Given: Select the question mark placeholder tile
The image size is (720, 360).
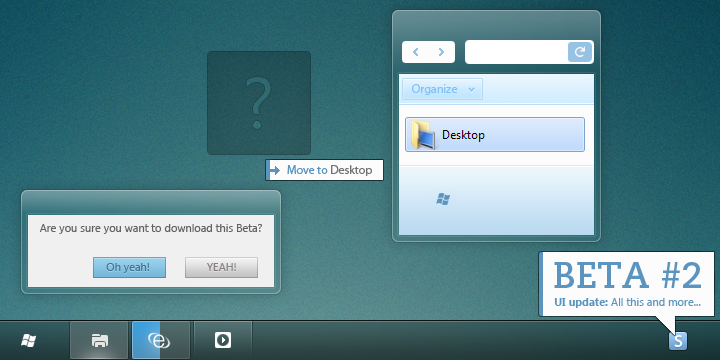Looking at the screenshot, I should point(259,103).
